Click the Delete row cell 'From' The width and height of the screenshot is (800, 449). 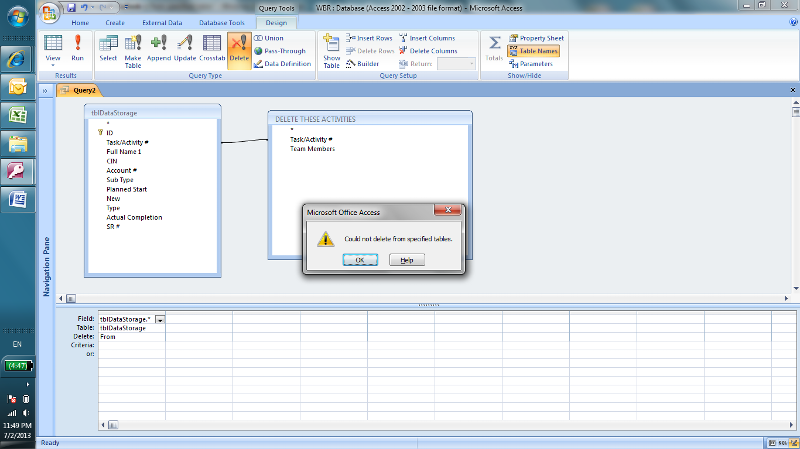[x=132, y=337]
